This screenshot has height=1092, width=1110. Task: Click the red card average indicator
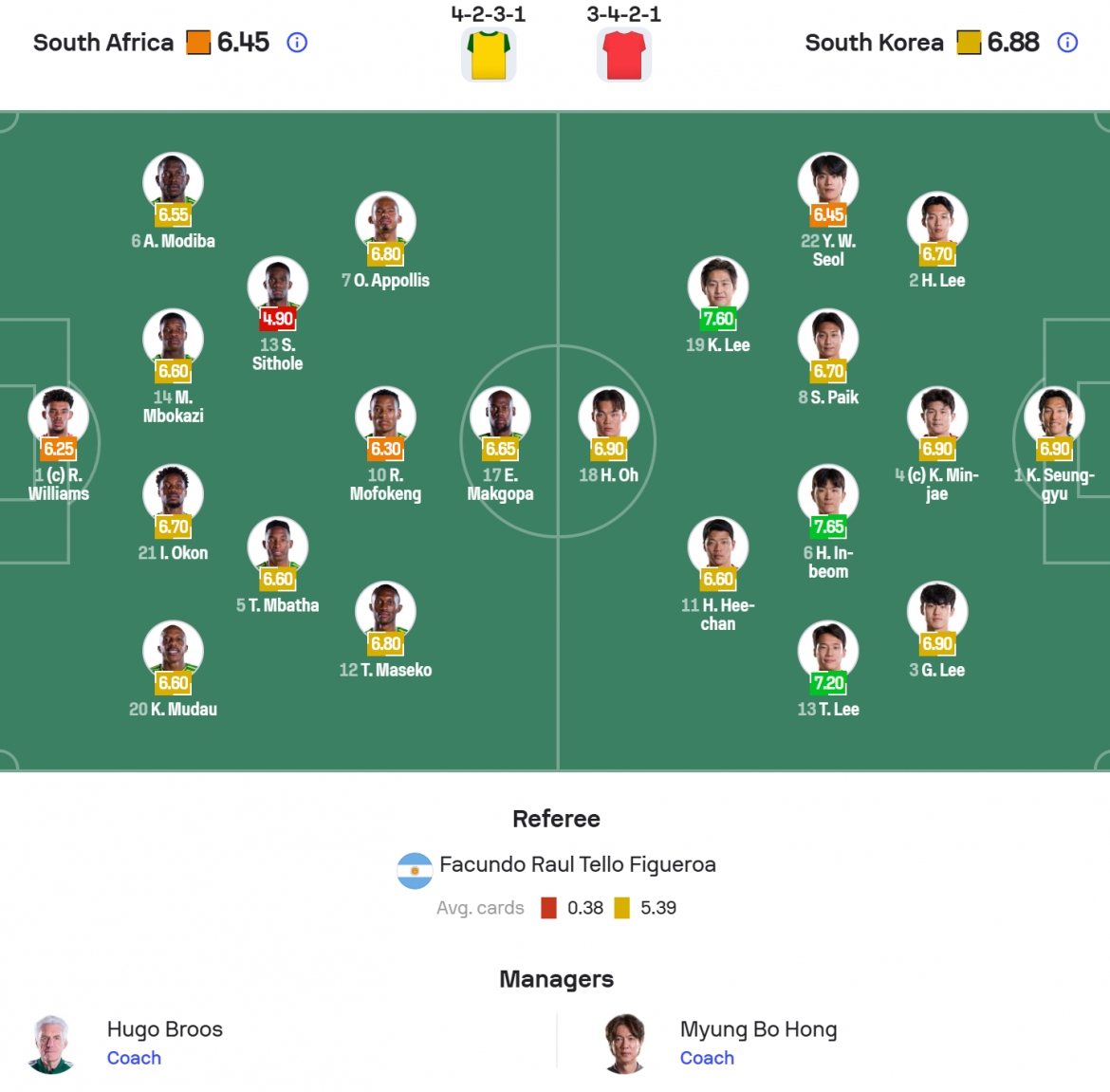[x=548, y=908]
